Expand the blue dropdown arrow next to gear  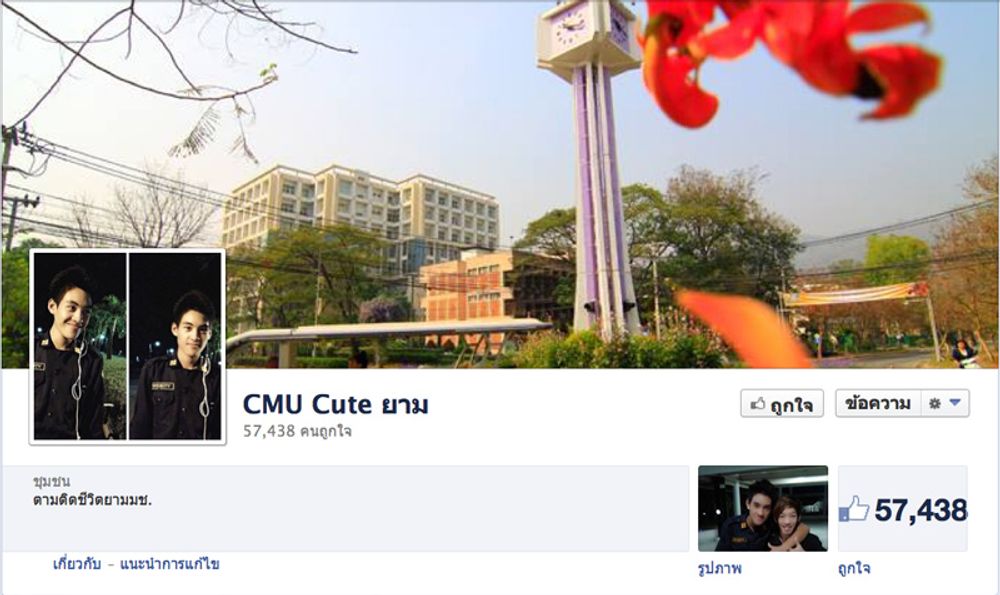tap(955, 402)
